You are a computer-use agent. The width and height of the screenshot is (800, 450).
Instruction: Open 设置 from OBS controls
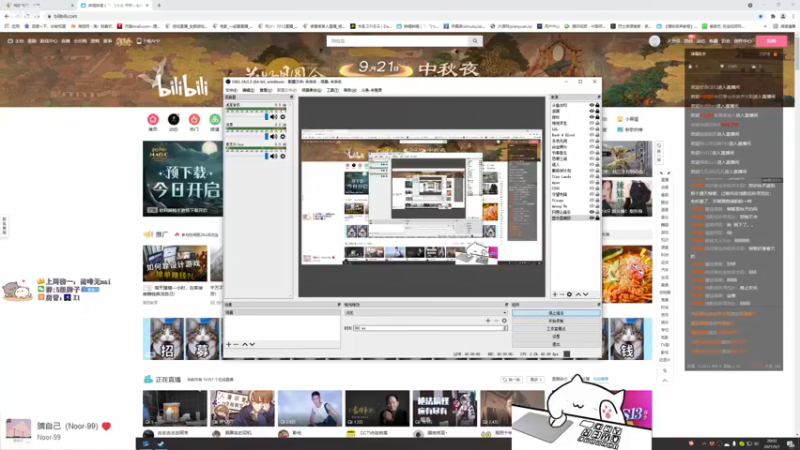coord(556,336)
